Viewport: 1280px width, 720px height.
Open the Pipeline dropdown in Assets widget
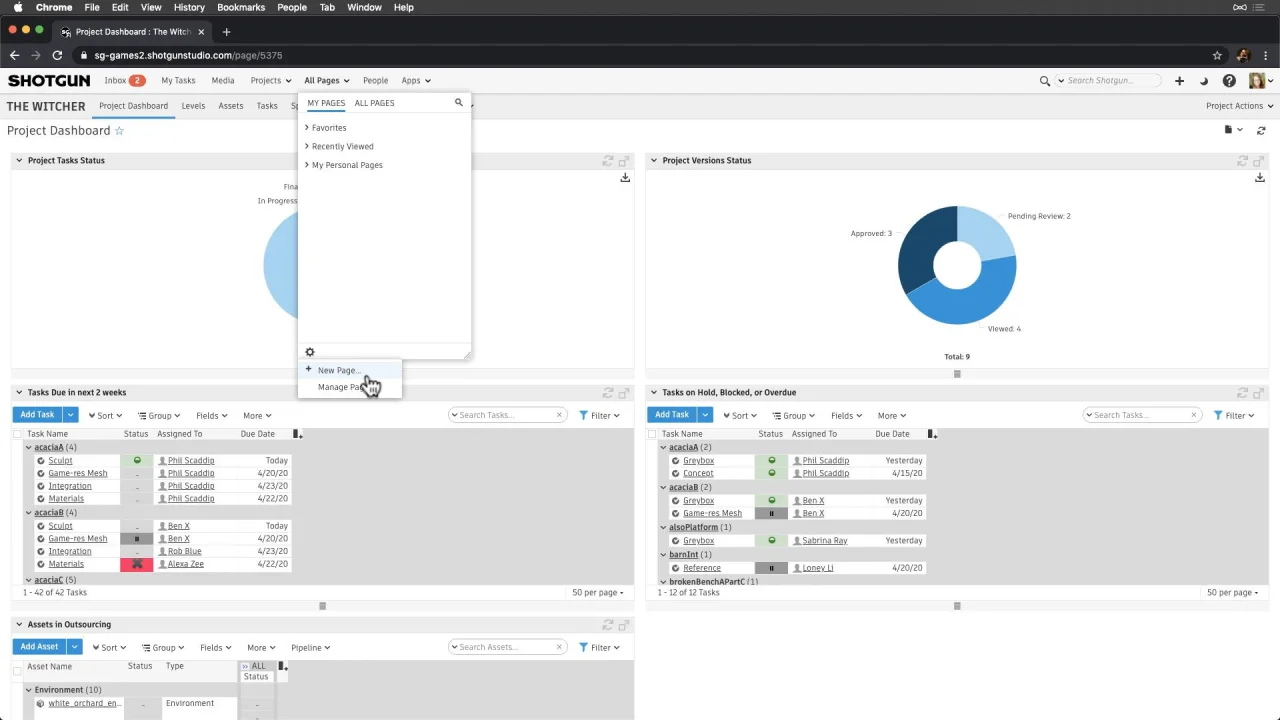coord(311,648)
